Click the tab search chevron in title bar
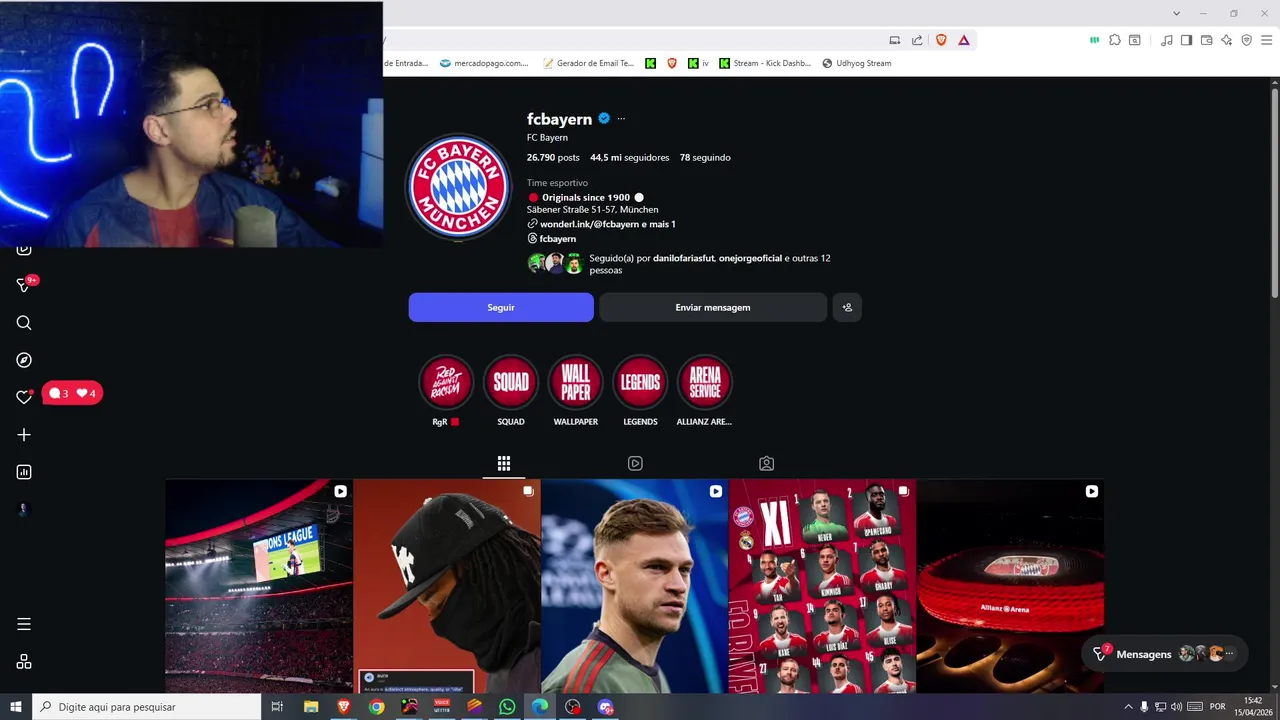 tap(1176, 13)
